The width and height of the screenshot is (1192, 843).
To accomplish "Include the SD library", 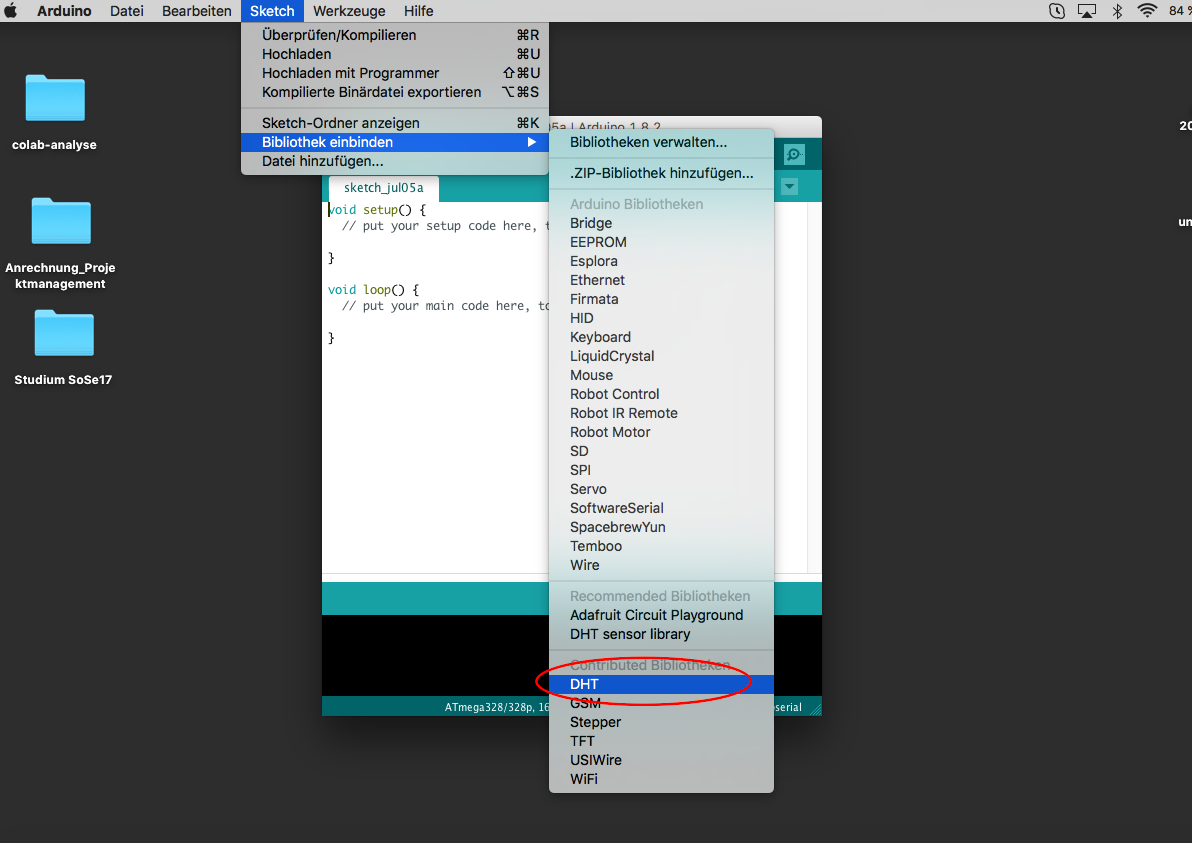I will (661, 452).
